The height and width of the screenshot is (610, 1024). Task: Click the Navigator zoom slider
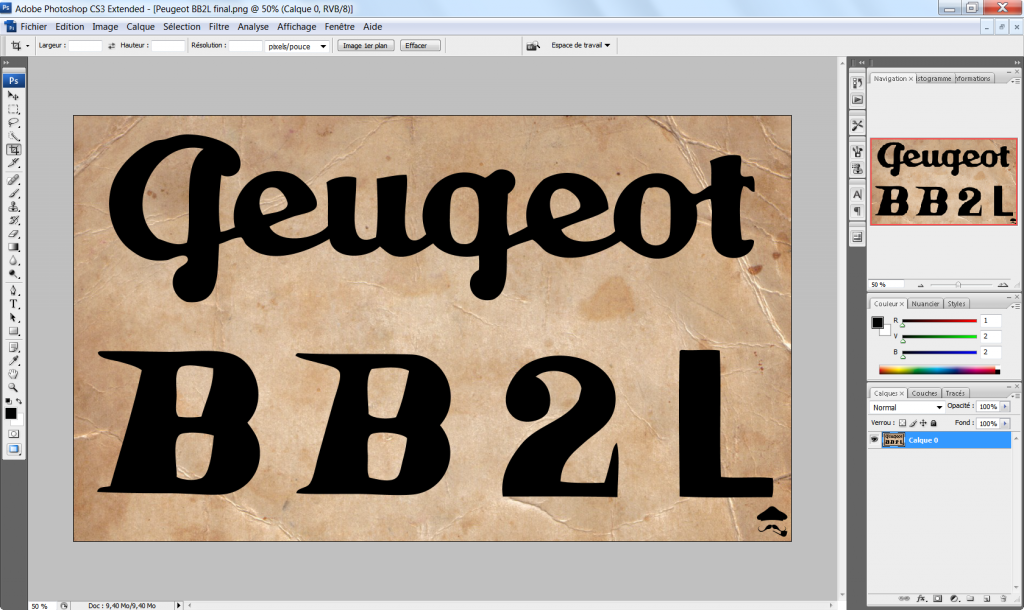(958, 285)
